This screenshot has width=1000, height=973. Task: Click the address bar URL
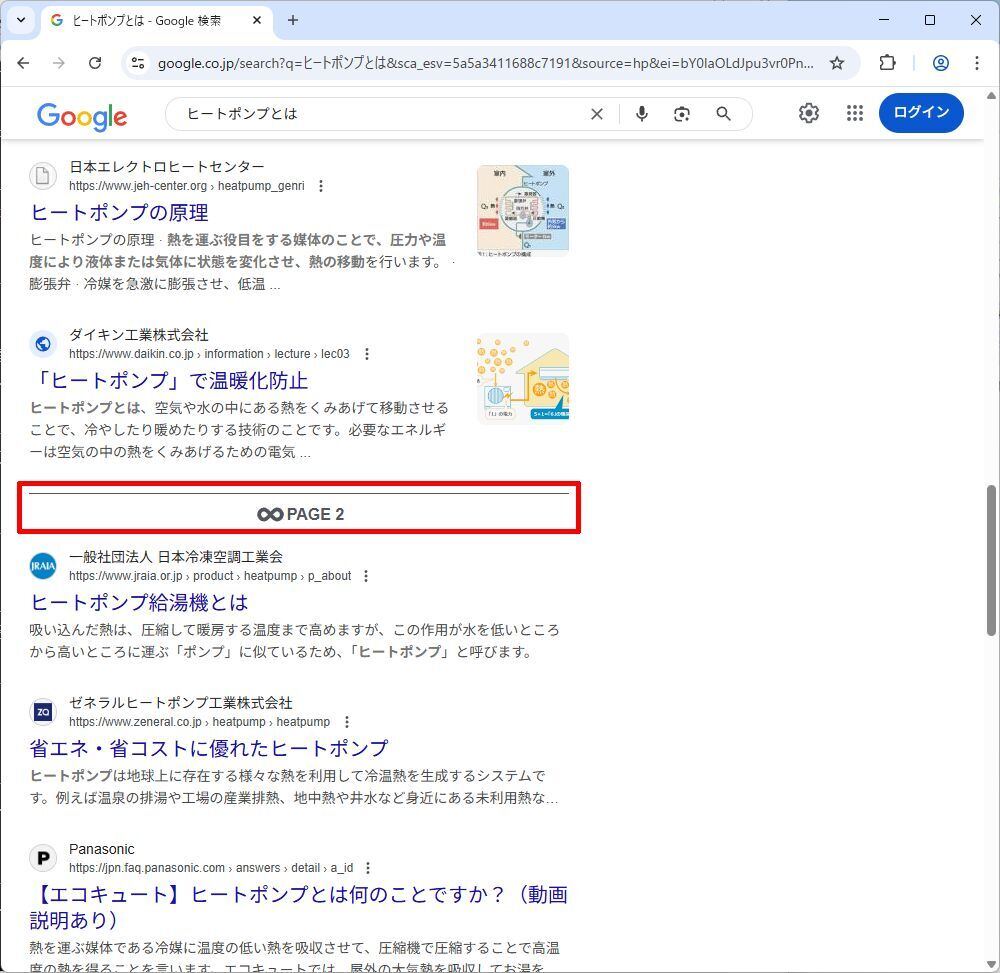tap(485, 63)
